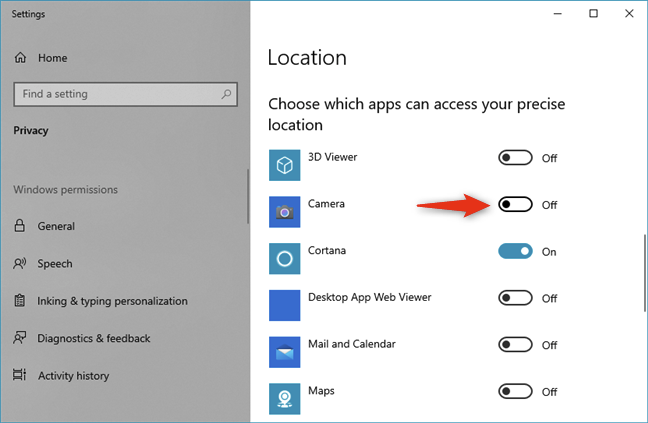Click the Cortana app icon

[284, 259]
